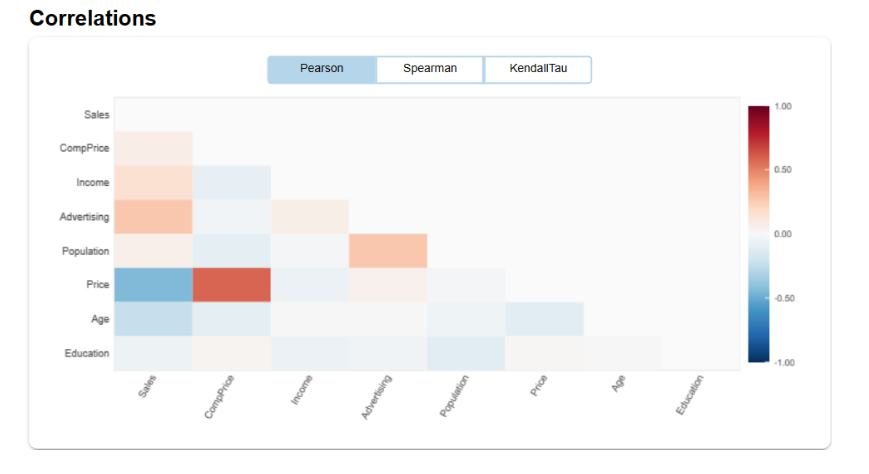Click the Correlations section heading
869x474 pixels.
coord(93,18)
